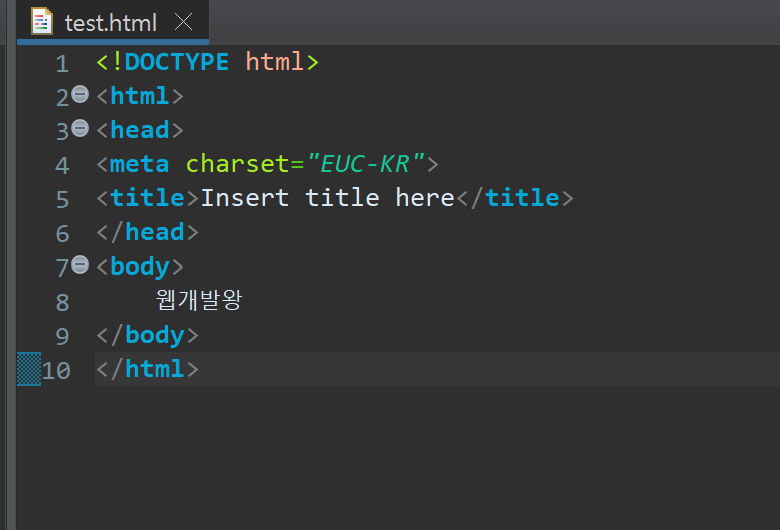Click the HTML file icon on test.html tab

pyautogui.click(x=41, y=21)
